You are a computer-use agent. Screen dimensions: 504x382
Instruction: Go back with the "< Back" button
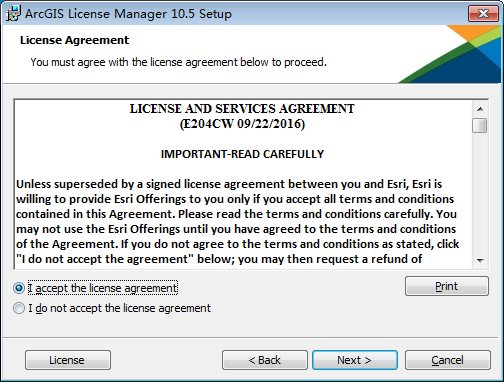pyautogui.click(x=265, y=360)
